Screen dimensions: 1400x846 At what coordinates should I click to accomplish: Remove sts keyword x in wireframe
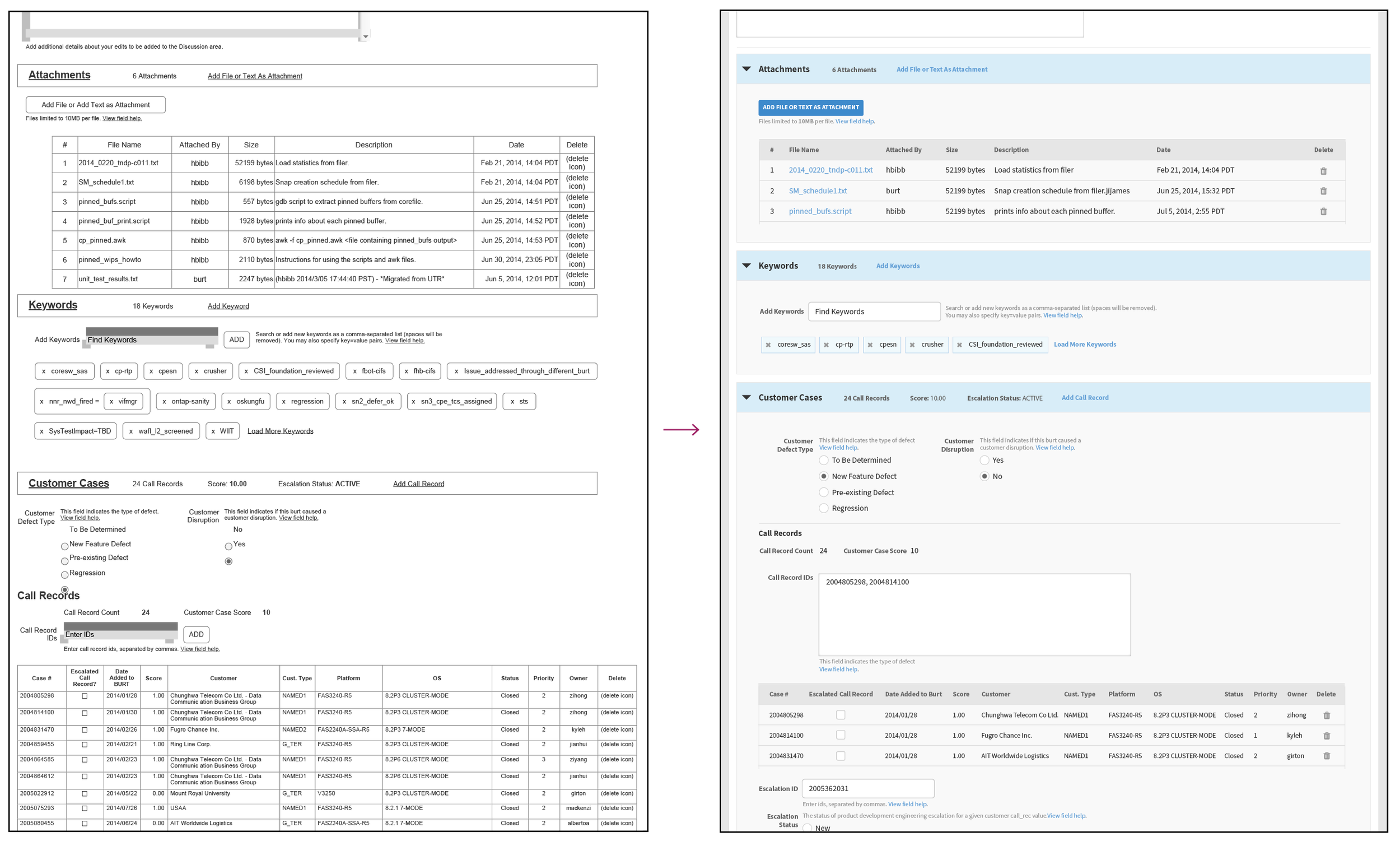512,401
